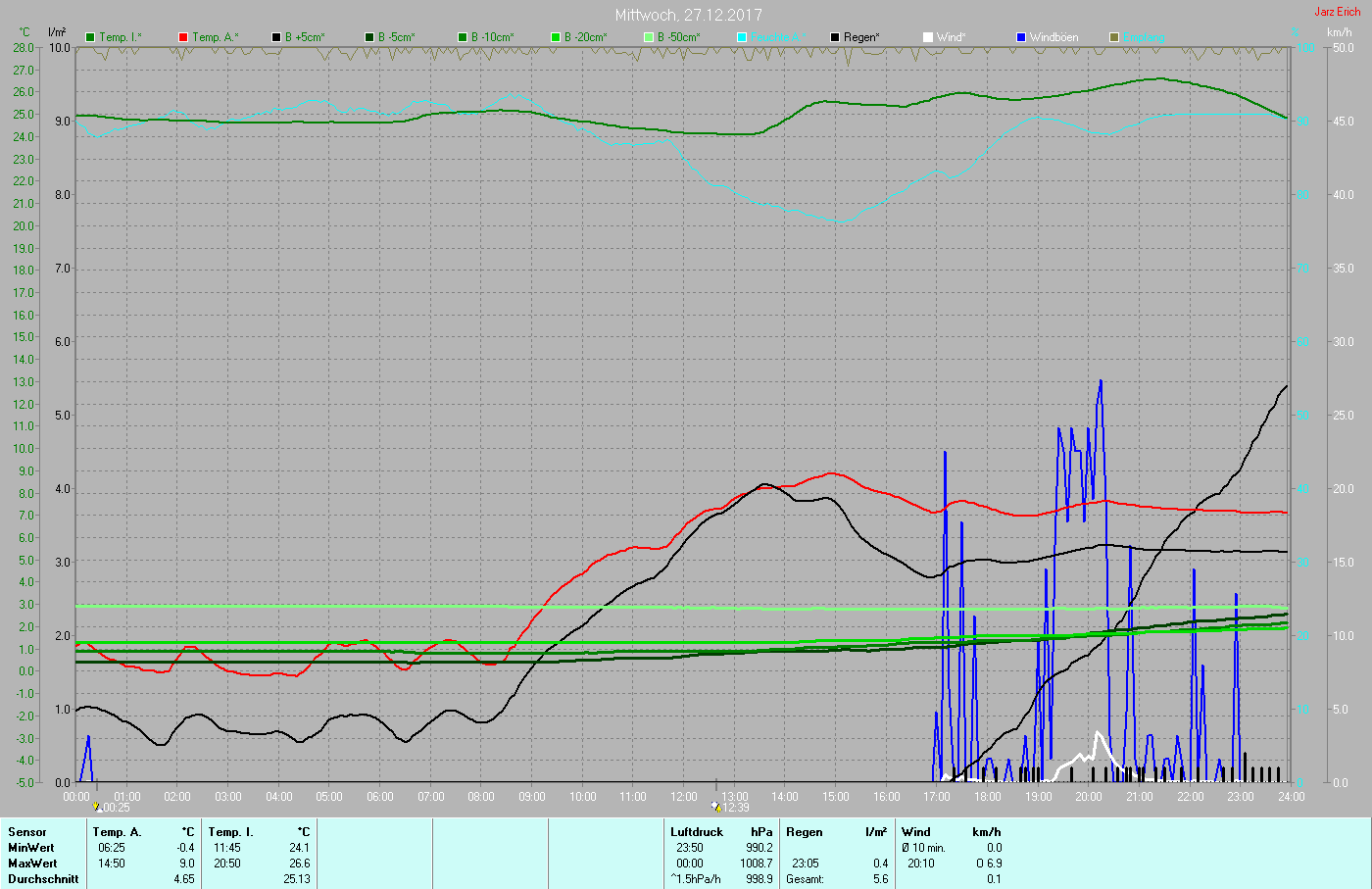The image size is (1372, 889).
Task: Click the wind maximum time '20:10'
Action: [921, 864]
